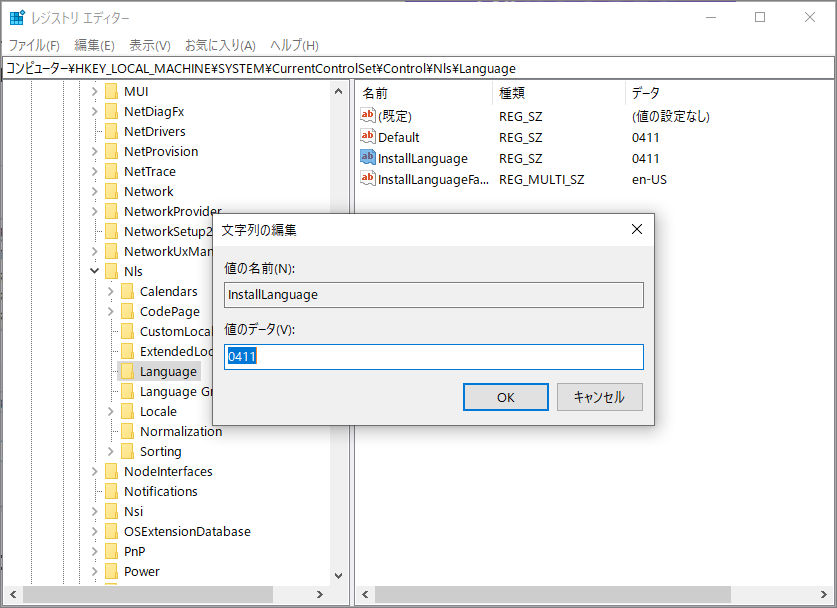Viewport: 837px width, 608px height.
Task: Click the value pane horizontal scroll-right arrow
Action: click(824, 595)
